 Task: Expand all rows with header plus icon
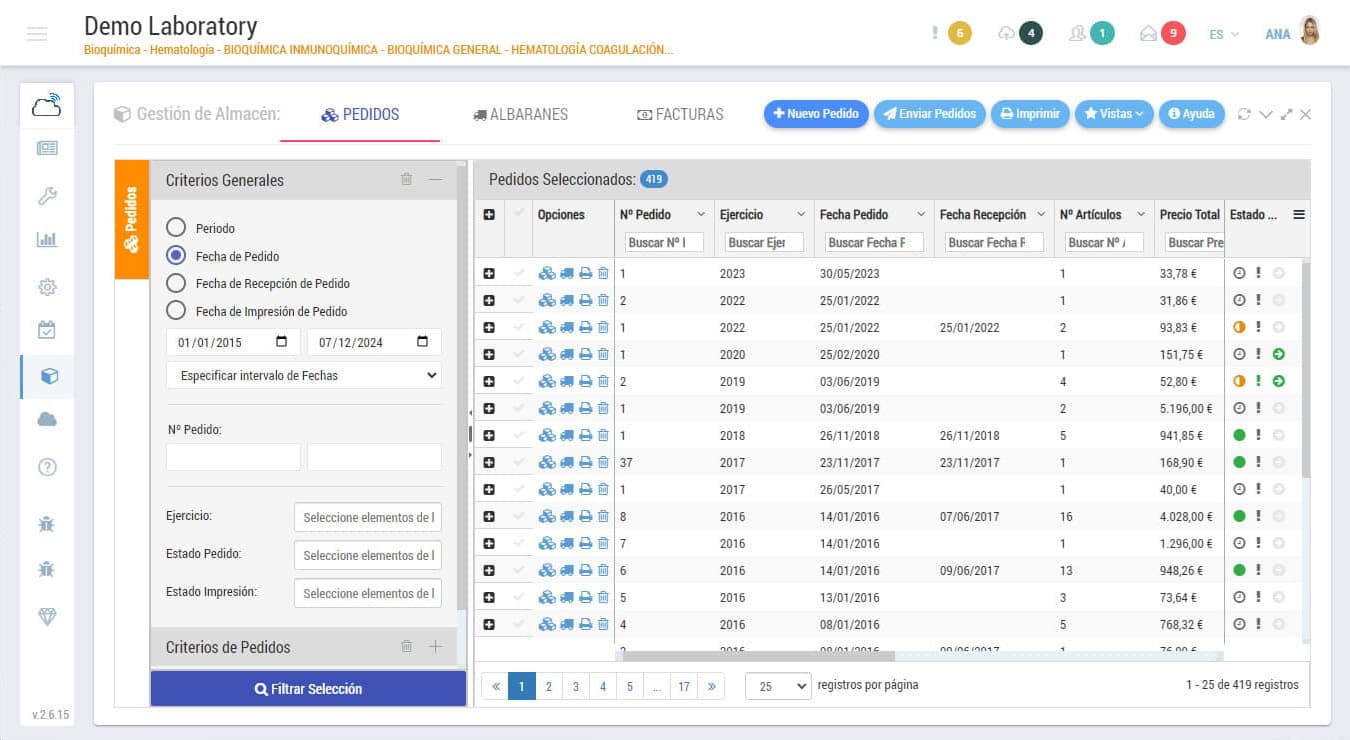[489, 214]
